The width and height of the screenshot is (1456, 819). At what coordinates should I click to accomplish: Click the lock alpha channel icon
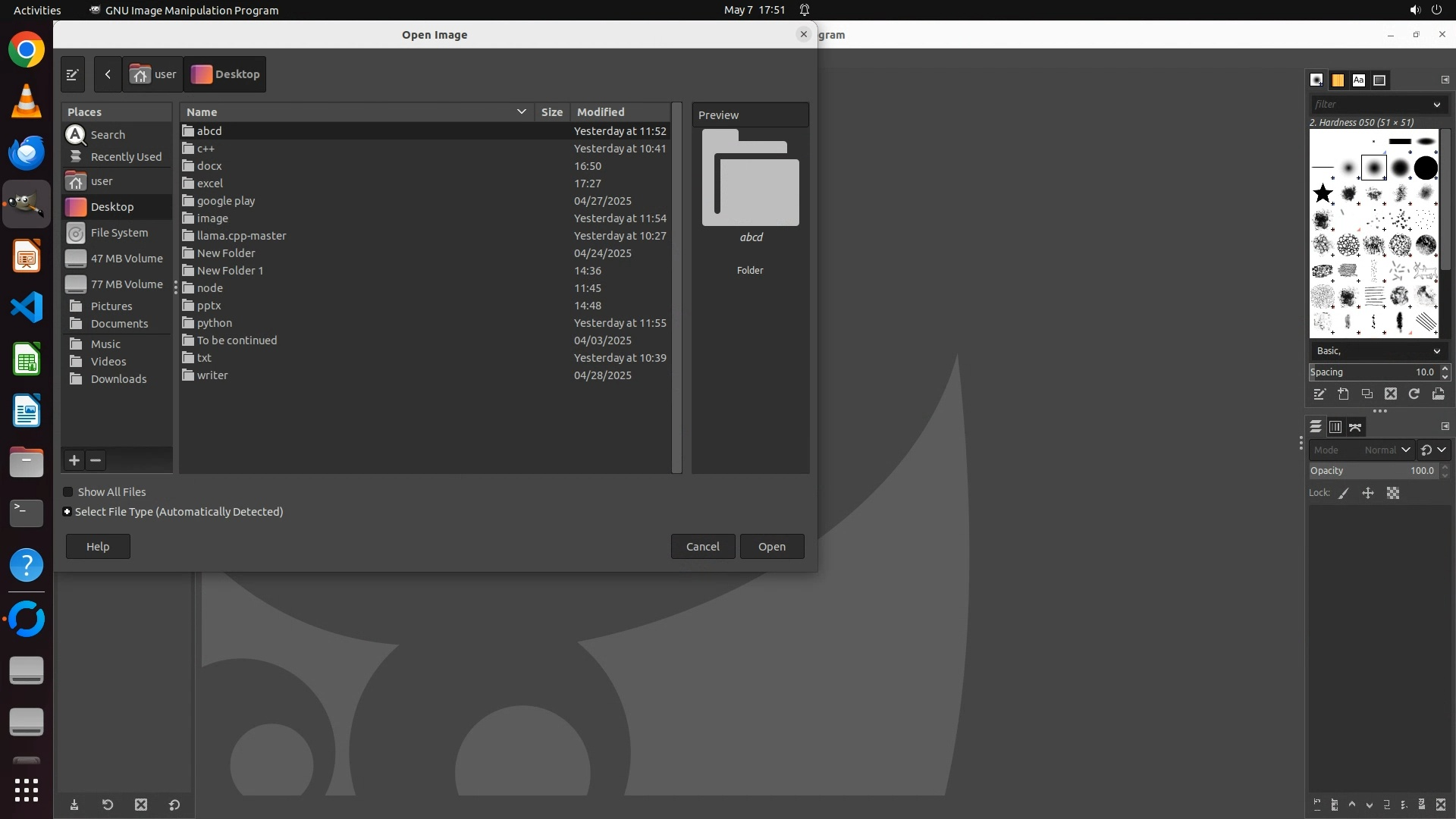click(x=1393, y=493)
